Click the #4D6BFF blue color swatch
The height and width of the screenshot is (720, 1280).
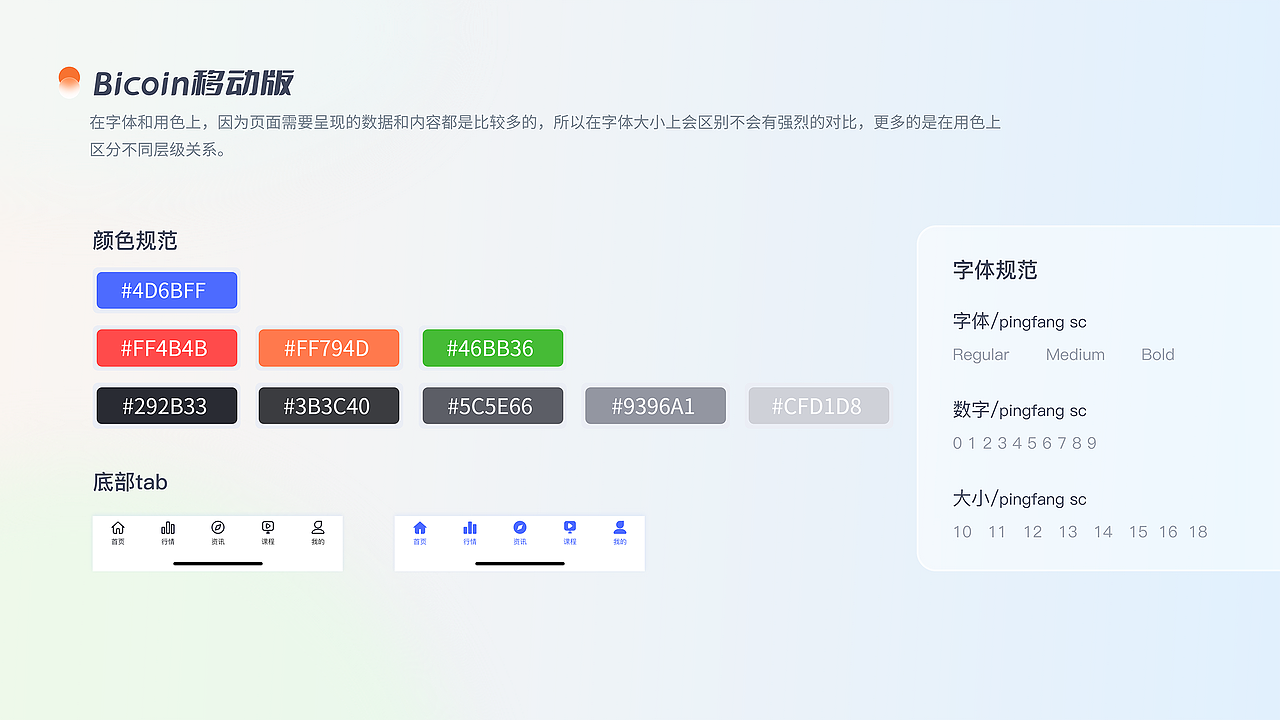166,290
